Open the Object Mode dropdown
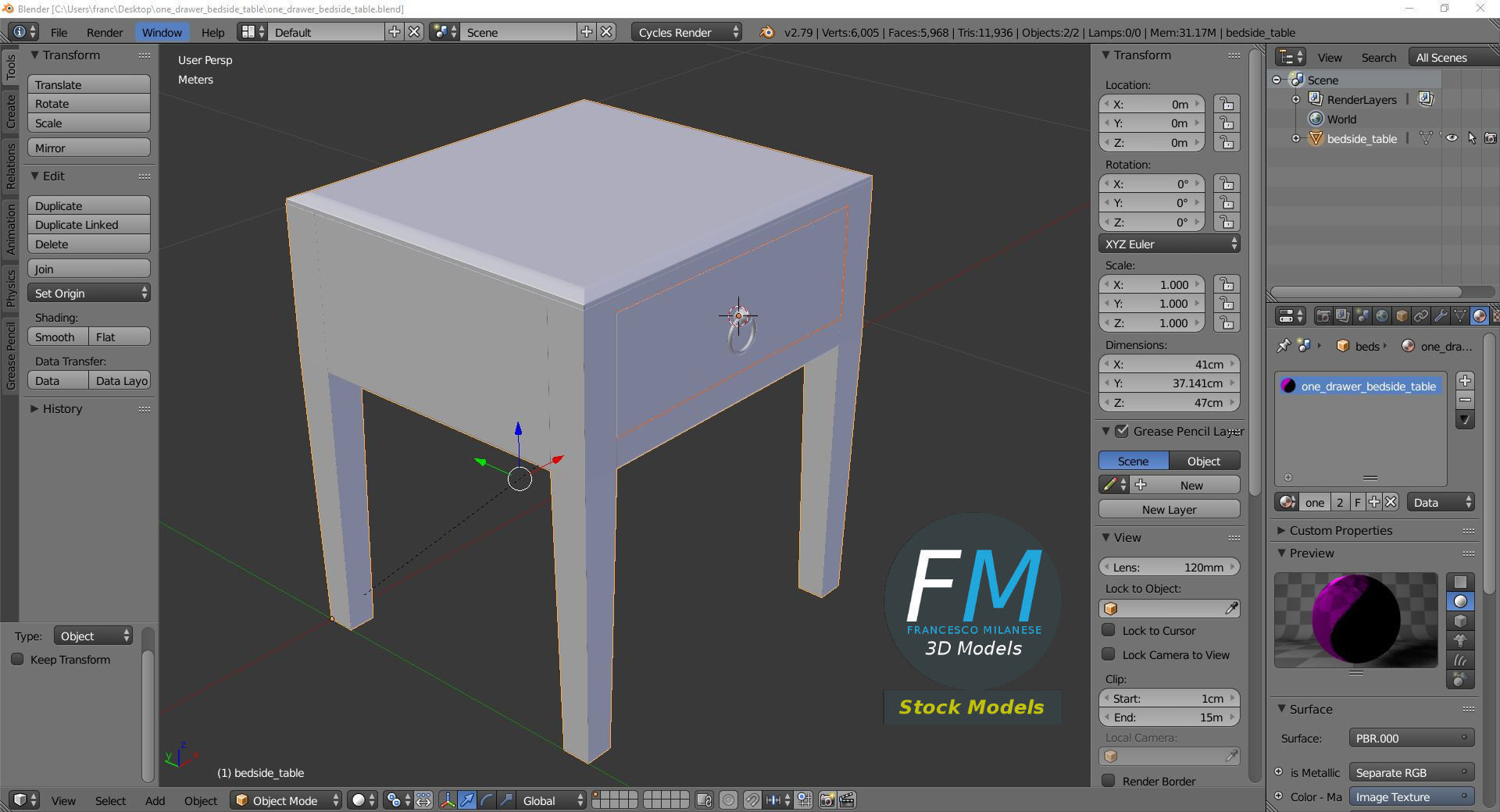Image resolution: width=1500 pixels, height=812 pixels. click(x=286, y=800)
